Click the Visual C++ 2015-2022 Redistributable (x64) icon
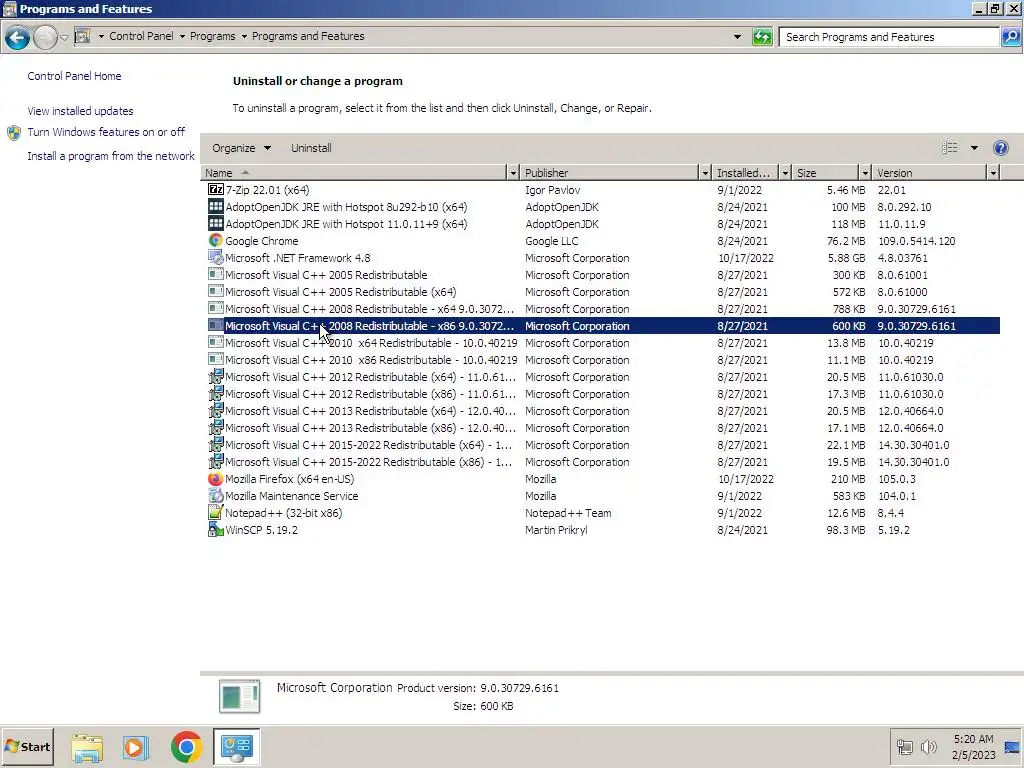The height and width of the screenshot is (768, 1024). (216, 444)
